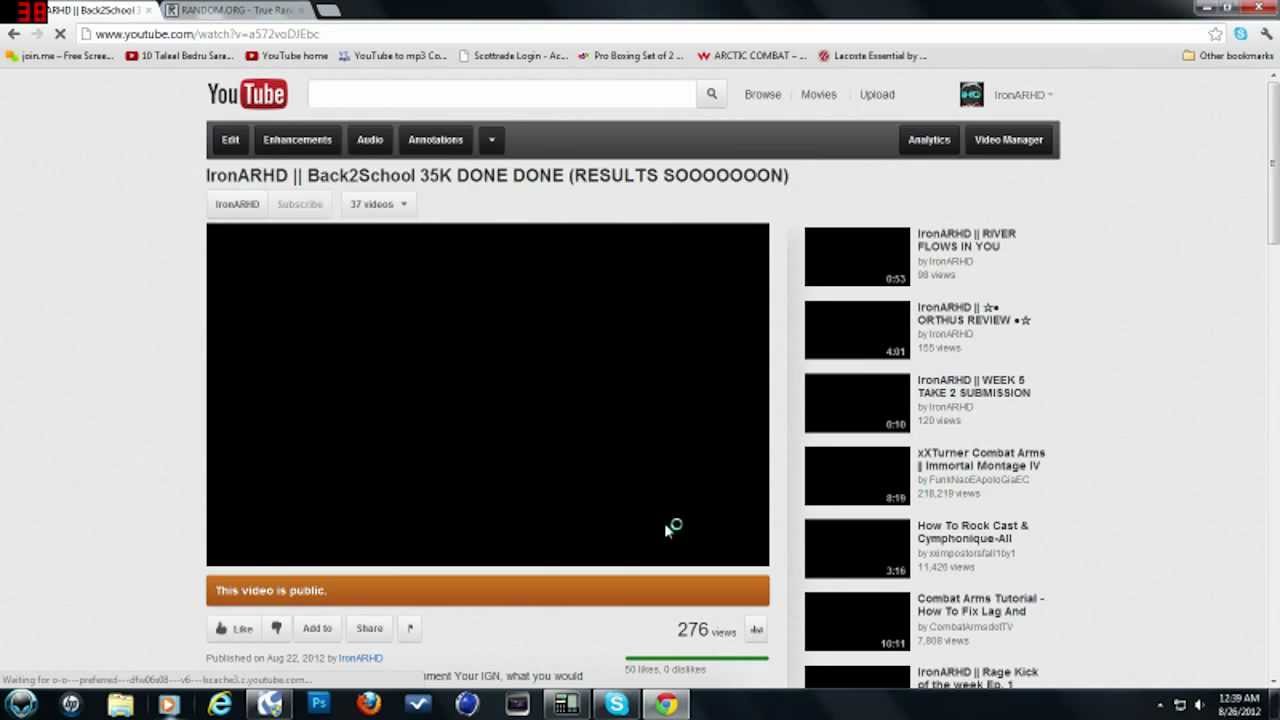Open the Audio tab
The image size is (1280, 720).
pyautogui.click(x=370, y=140)
